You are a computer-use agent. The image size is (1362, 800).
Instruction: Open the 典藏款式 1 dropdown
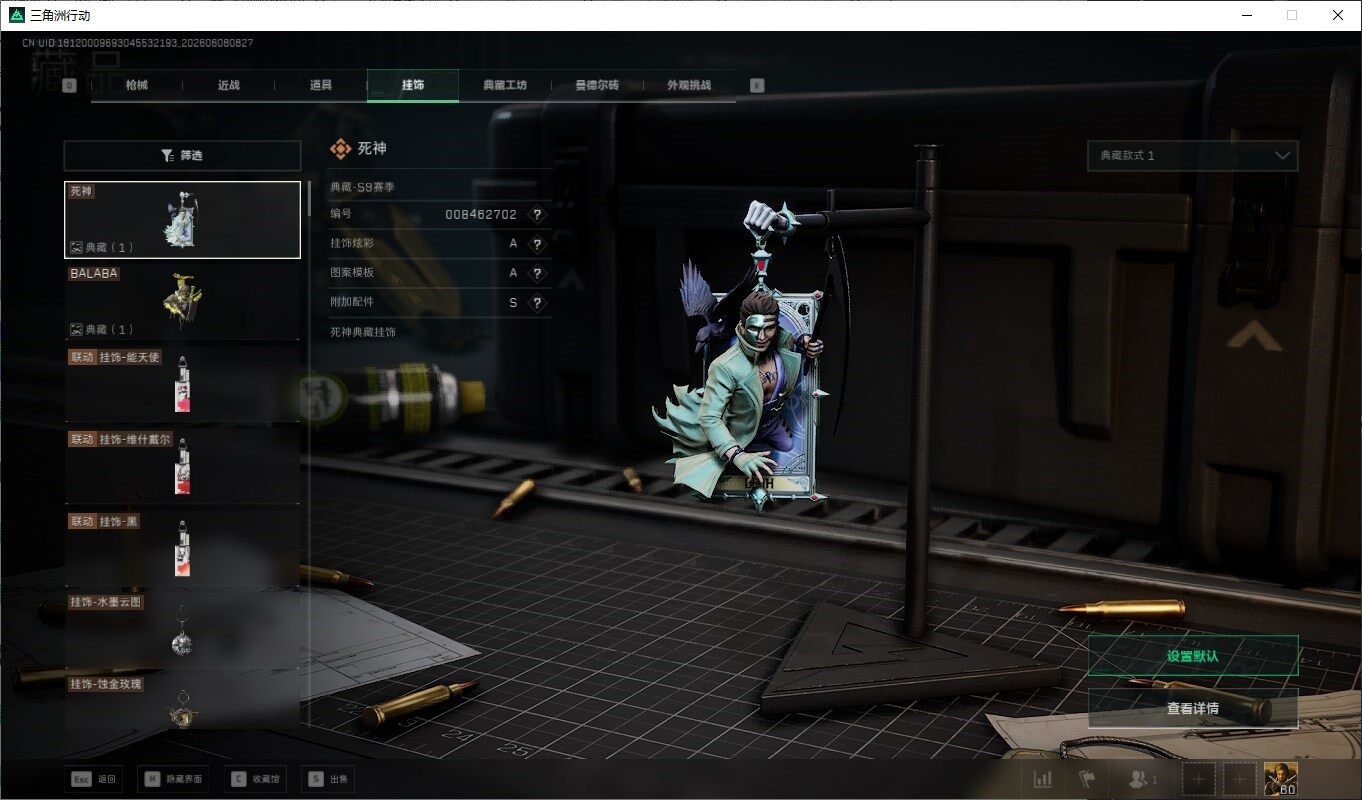tap(1193, 156)
